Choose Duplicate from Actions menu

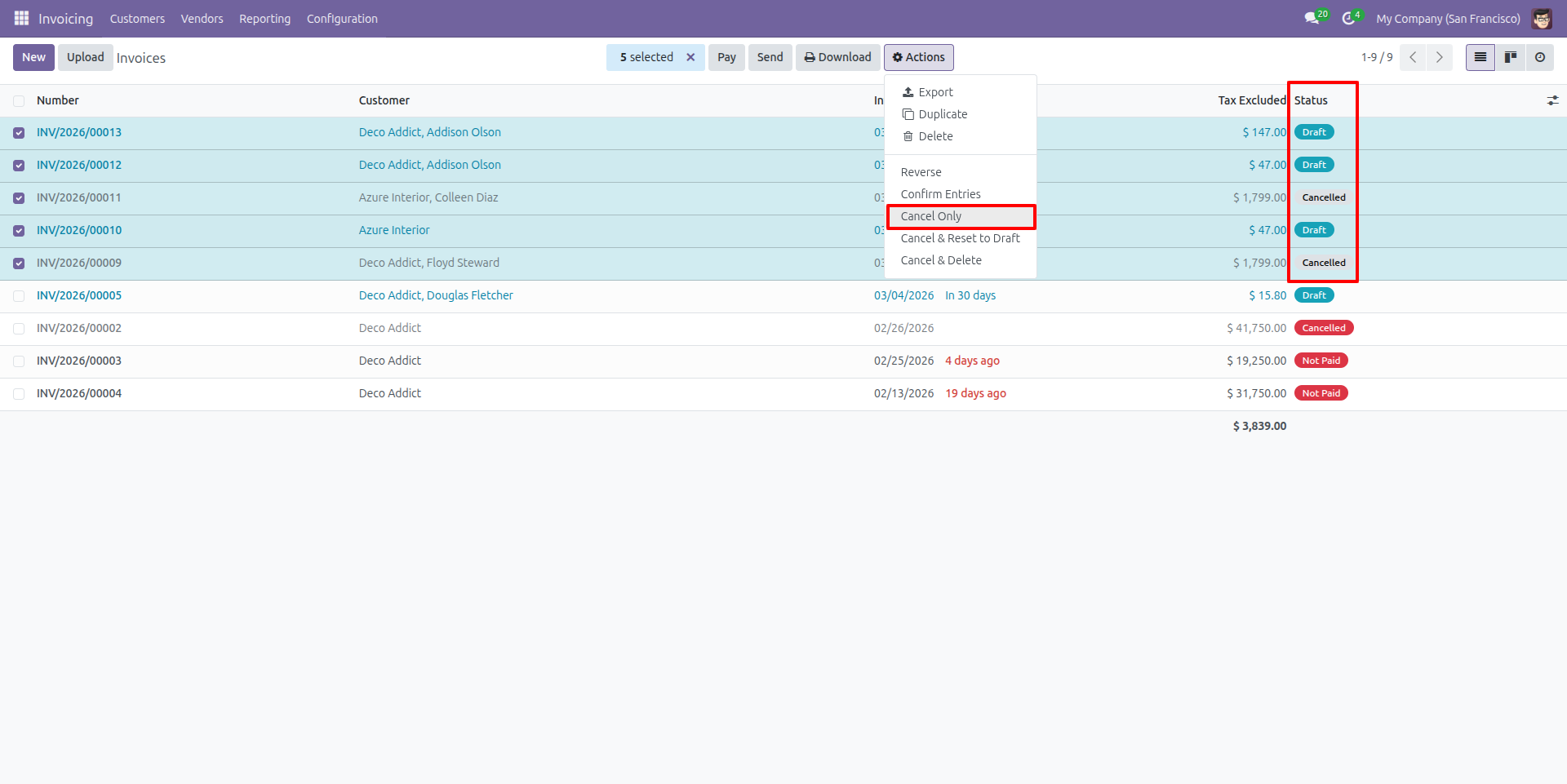tap(961, 114)
